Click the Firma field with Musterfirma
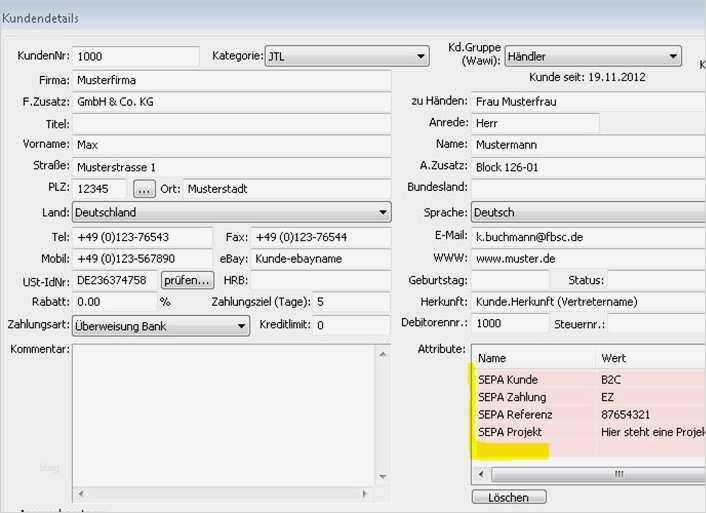The image size is (706, 513). tap(231, 80)
